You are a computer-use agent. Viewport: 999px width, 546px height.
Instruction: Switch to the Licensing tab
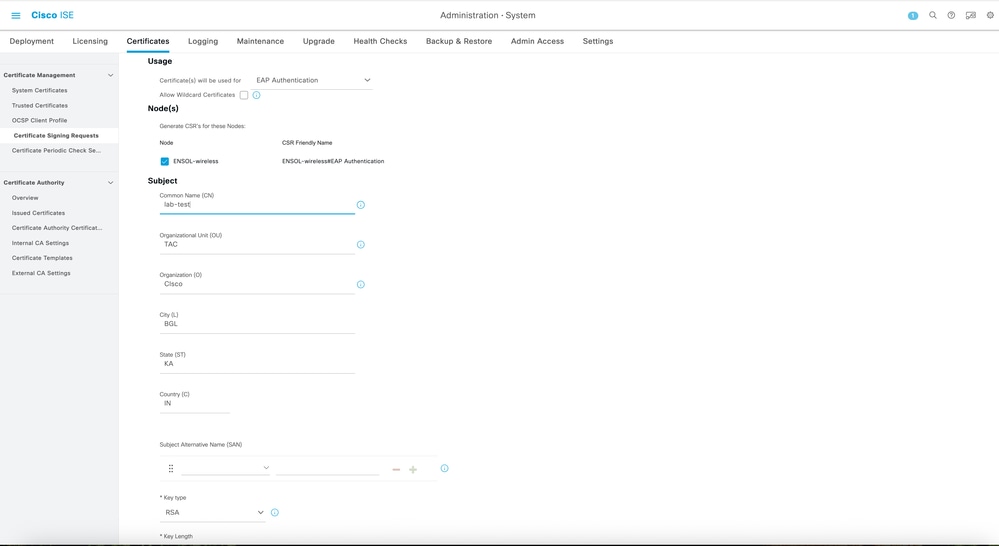90,41
